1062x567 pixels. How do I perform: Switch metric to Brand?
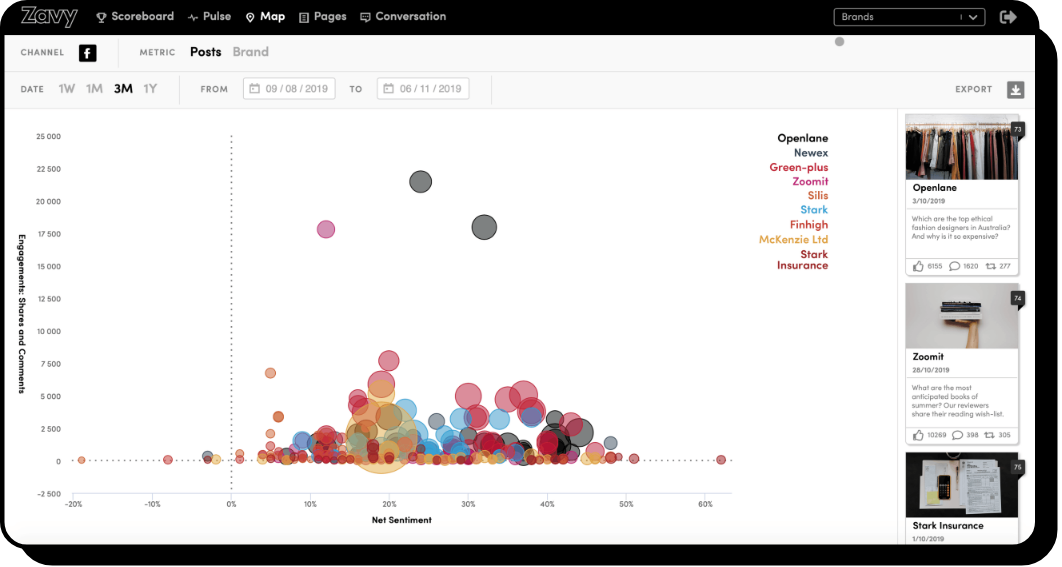click(250, 52)
